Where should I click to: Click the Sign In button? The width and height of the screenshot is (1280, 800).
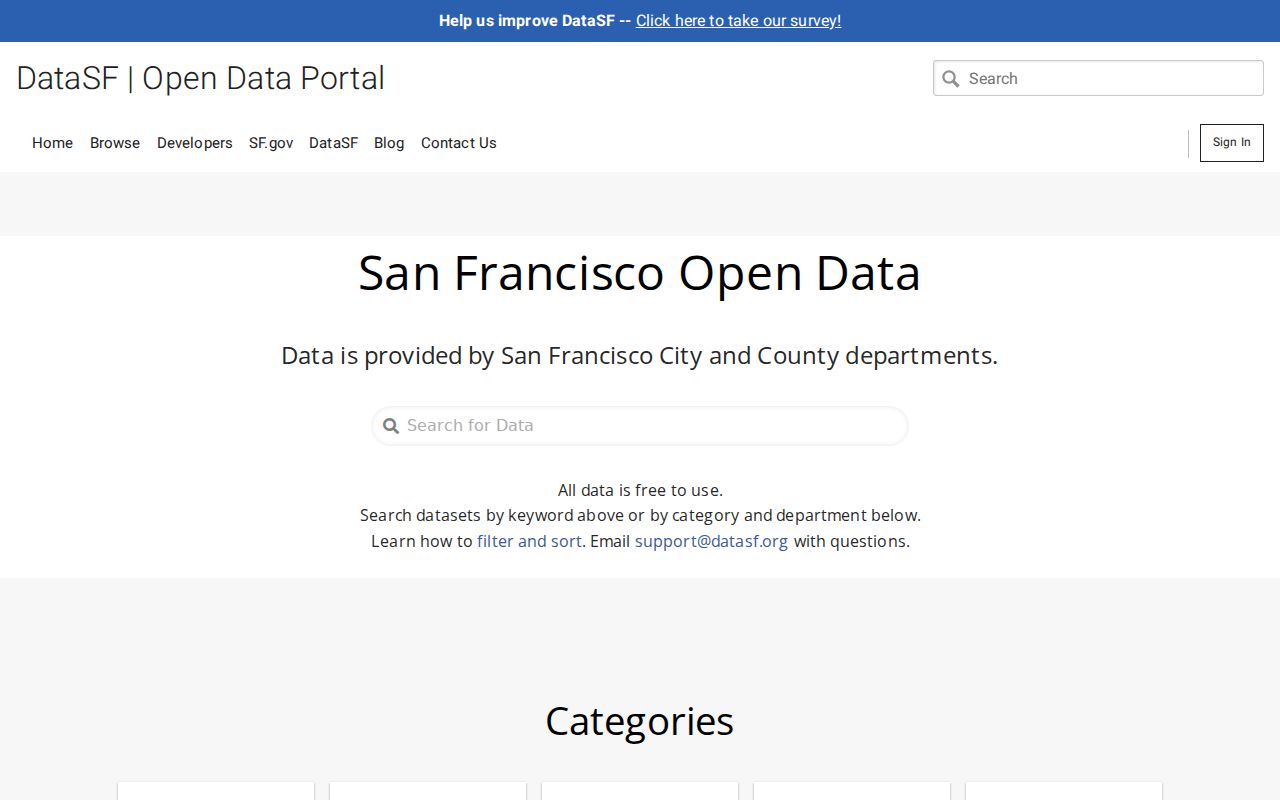pos(1231,143)
